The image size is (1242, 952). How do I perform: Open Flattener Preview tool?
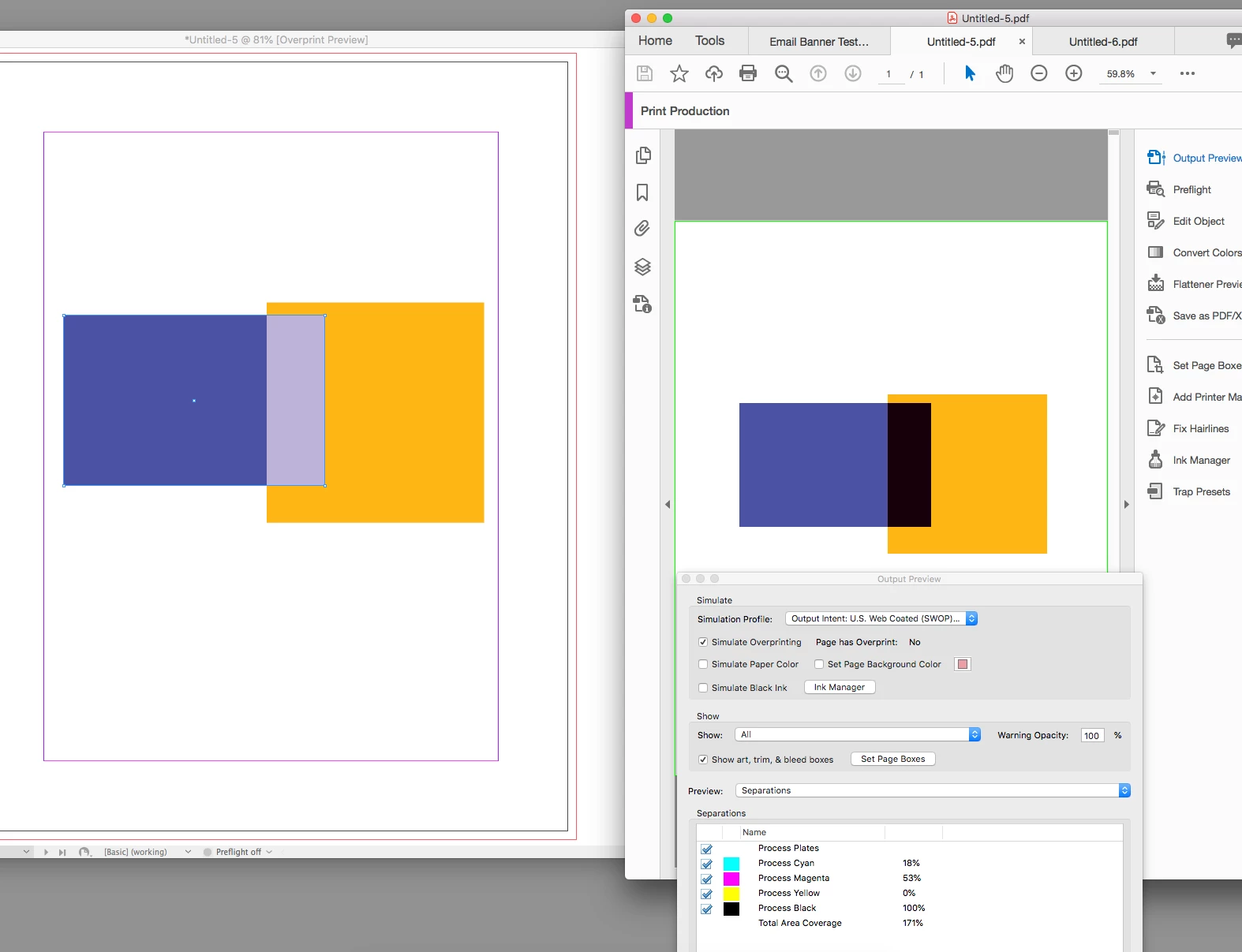tap(1194, 284)
